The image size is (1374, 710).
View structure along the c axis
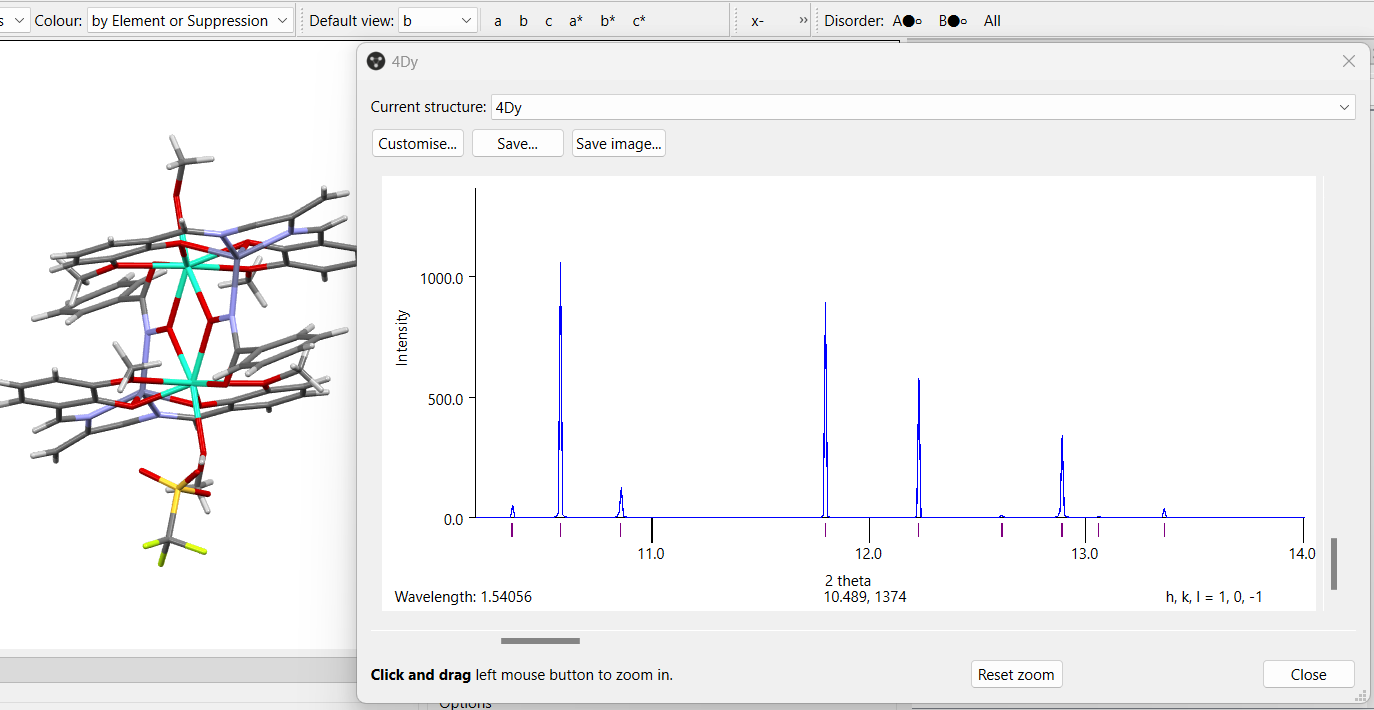click(548, 20)
